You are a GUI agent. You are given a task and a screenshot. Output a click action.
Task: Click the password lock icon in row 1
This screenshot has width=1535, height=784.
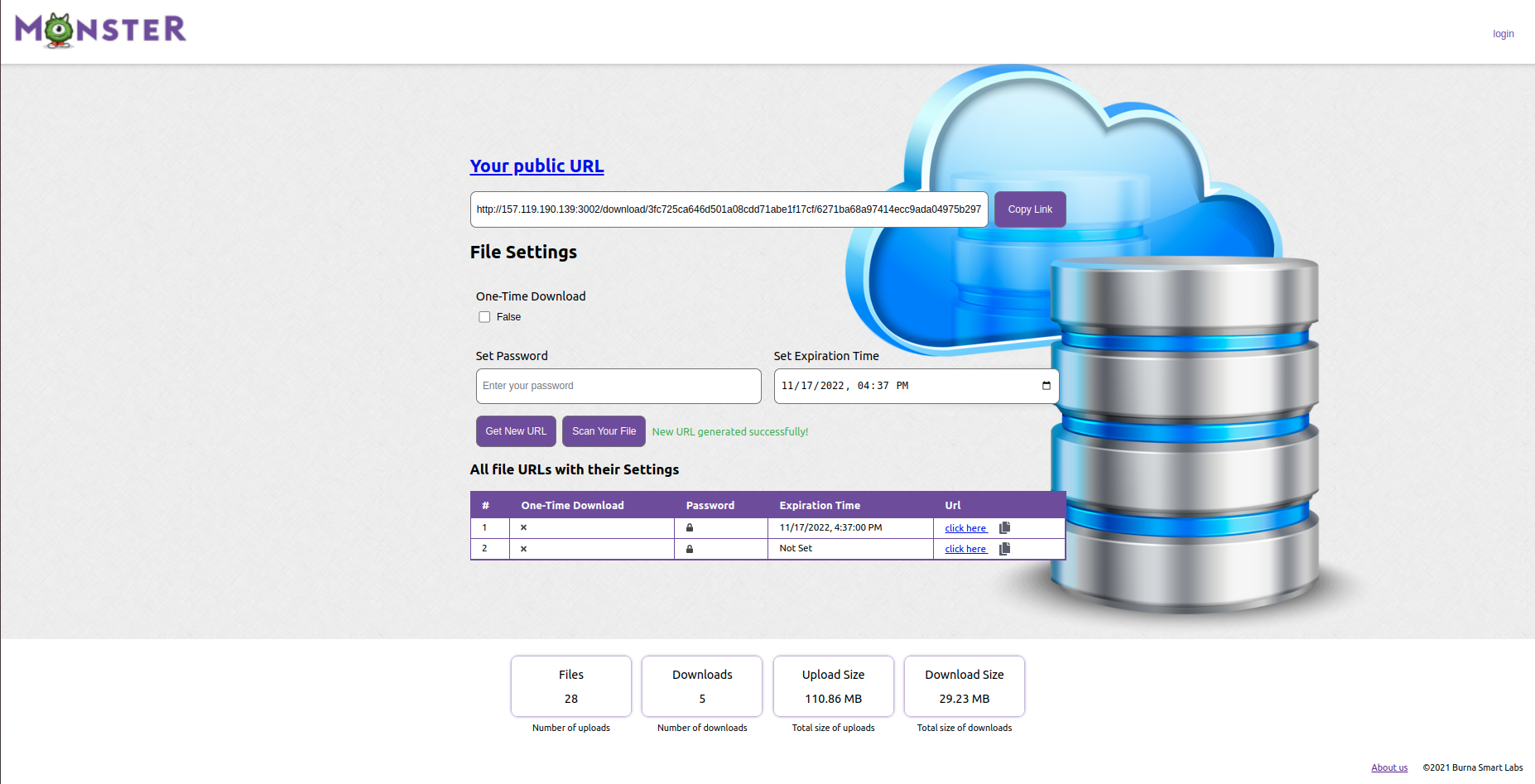pyautogui.click(x=690, y=528)
